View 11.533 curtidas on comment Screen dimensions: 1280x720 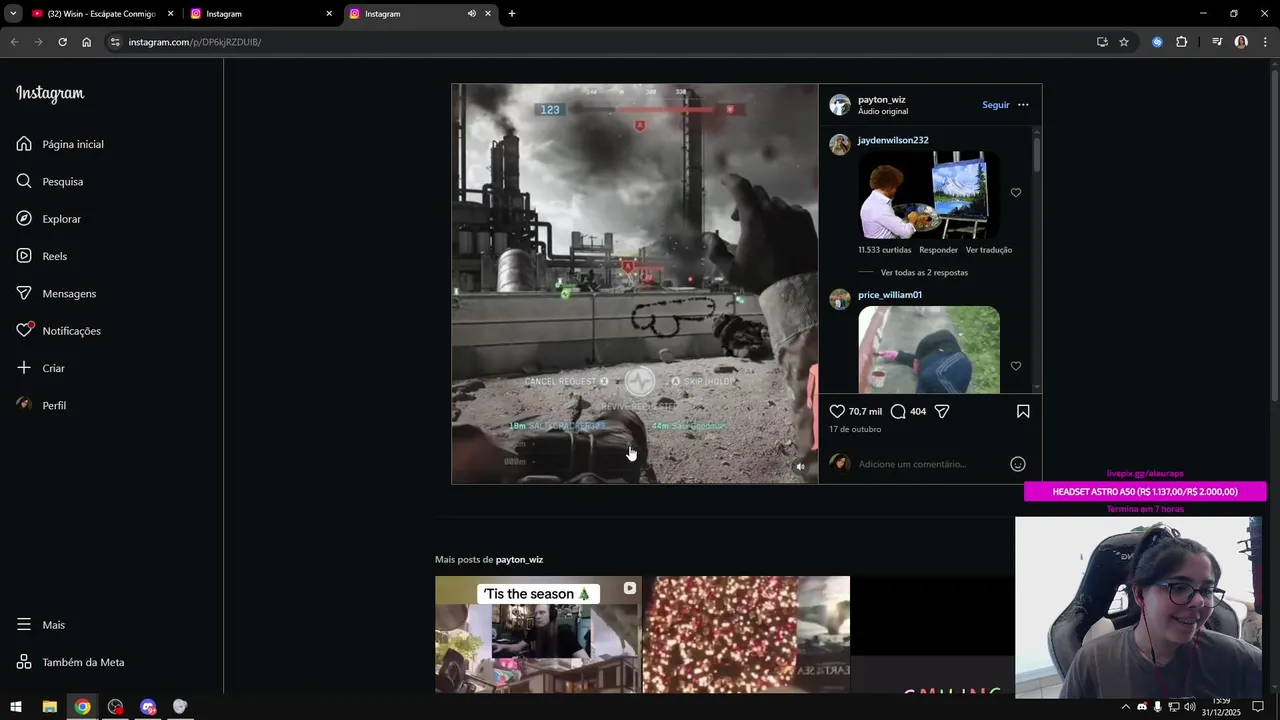point(884,250)
